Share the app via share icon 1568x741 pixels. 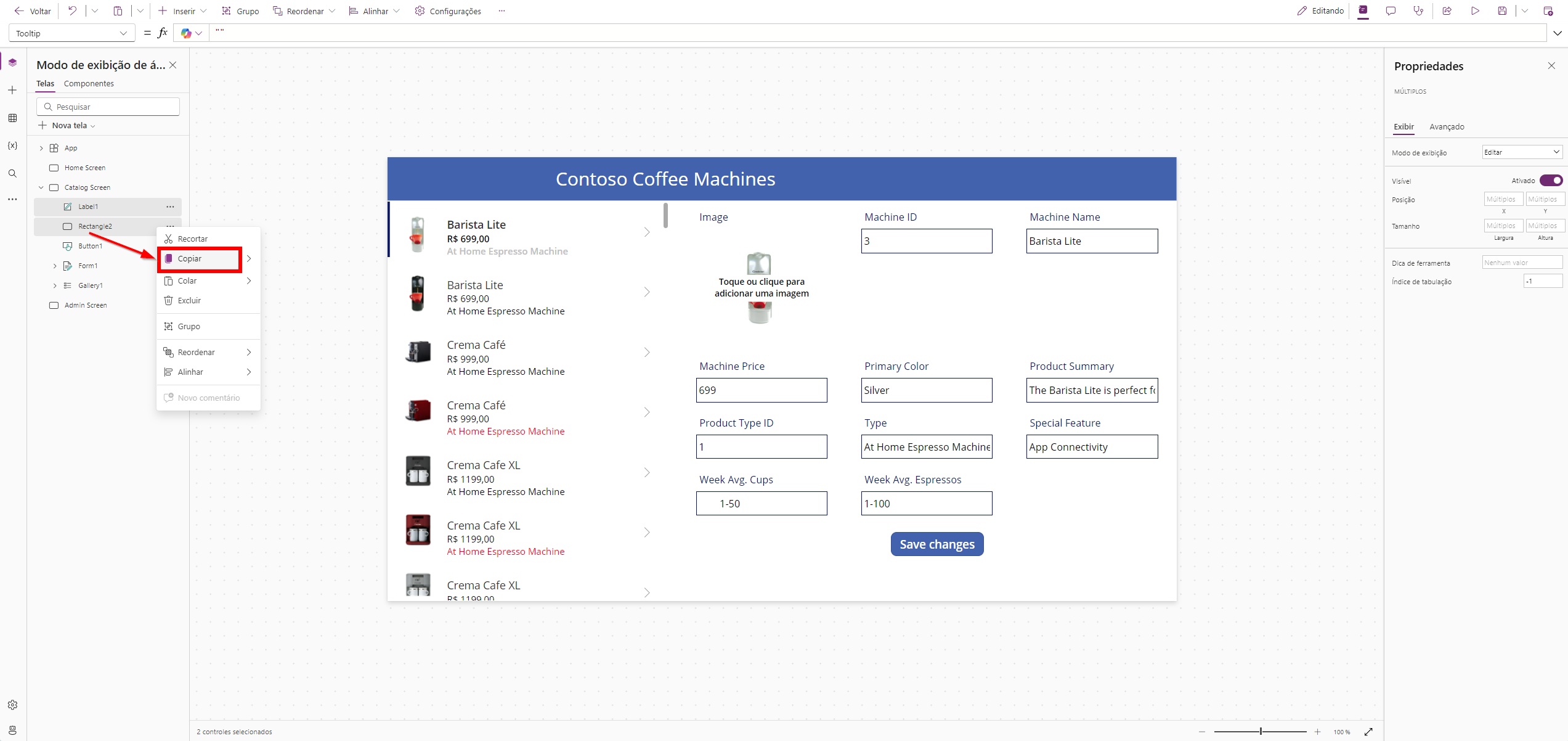pos(1447,11)
